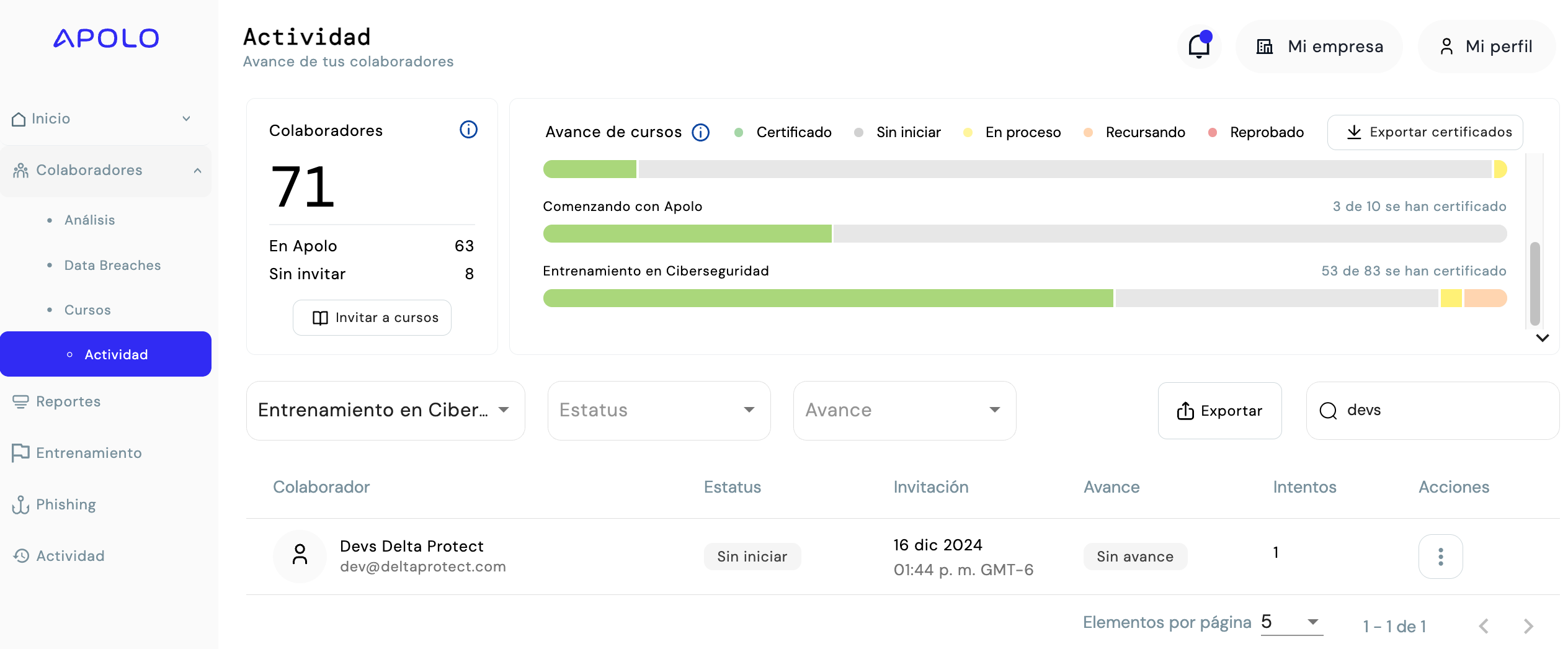Click the Inicio home icon
Screen dimensions: 1568x649
coord(19,119)
